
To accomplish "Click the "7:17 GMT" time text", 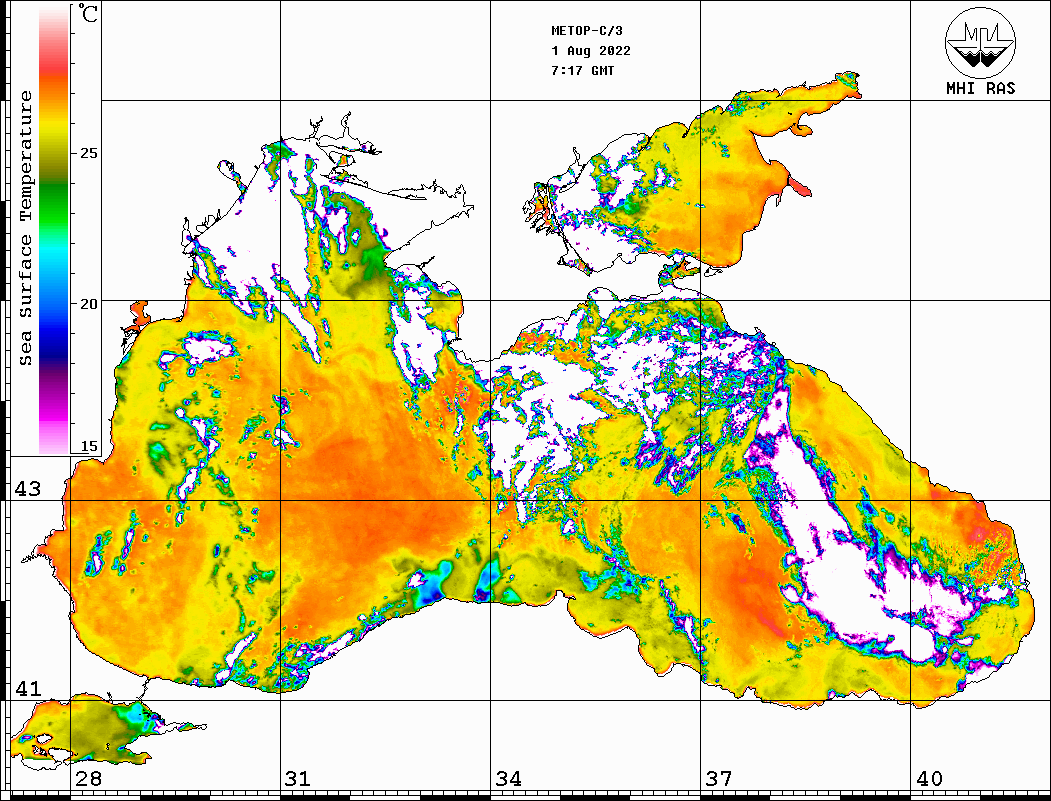I will click(x=583, y=70).
